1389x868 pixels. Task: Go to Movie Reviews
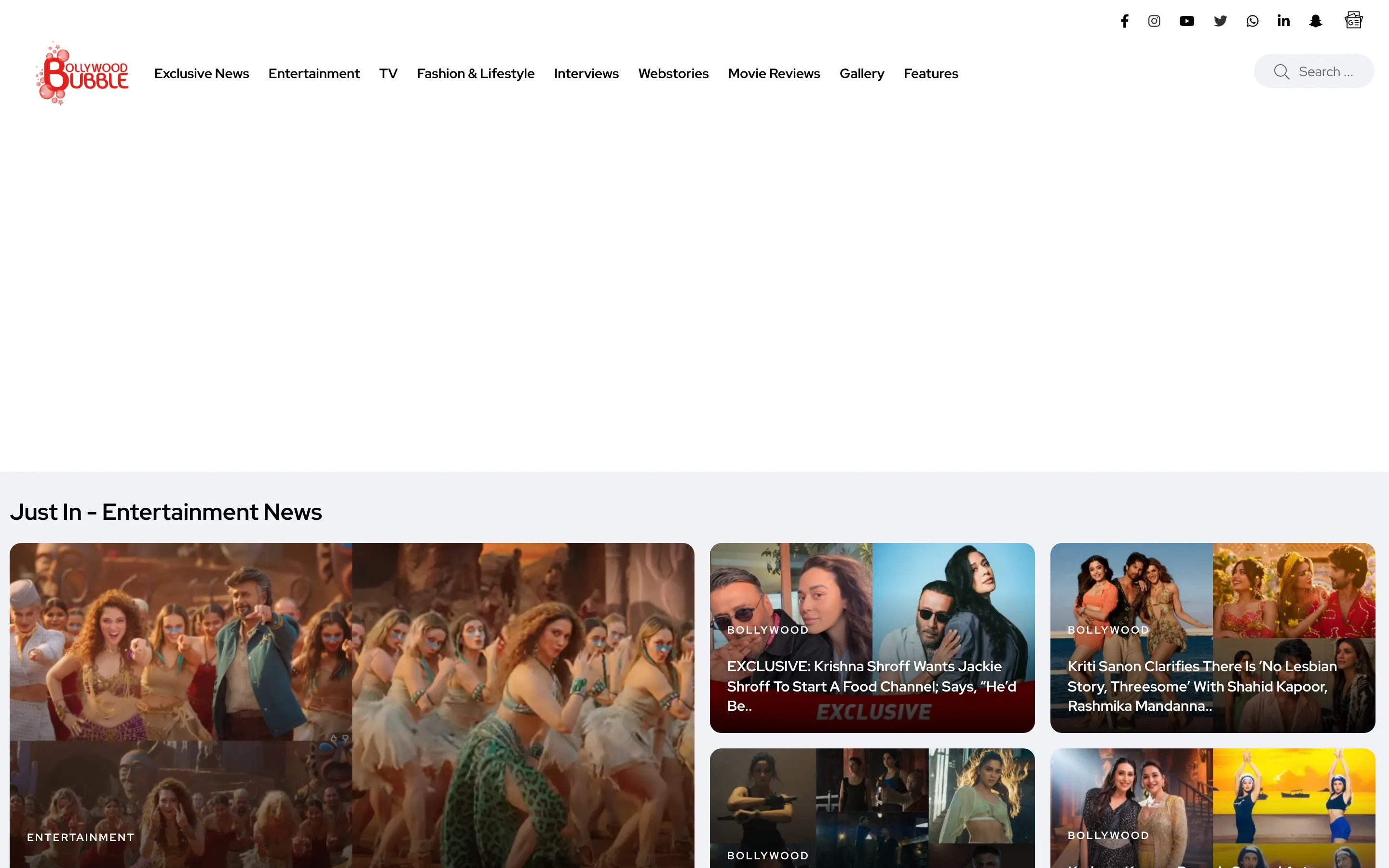click(x=774, y=73)
